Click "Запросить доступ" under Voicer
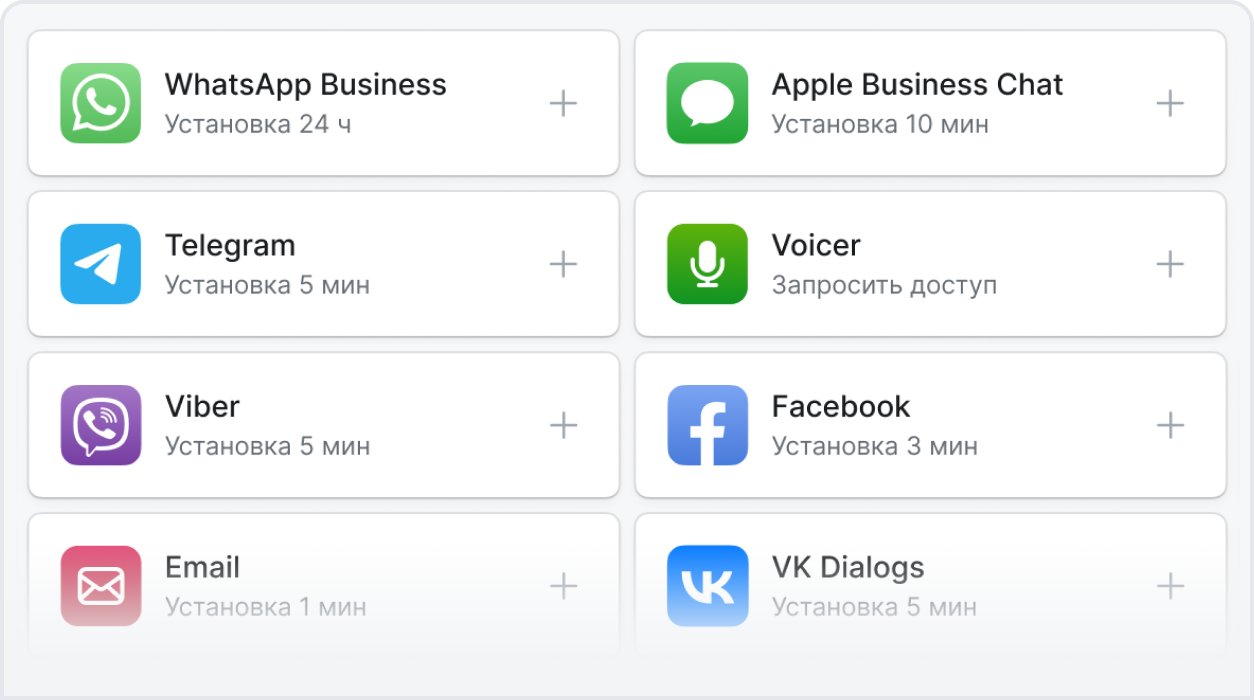Viewport: 1254px width, 700px height. pos(884,286)
